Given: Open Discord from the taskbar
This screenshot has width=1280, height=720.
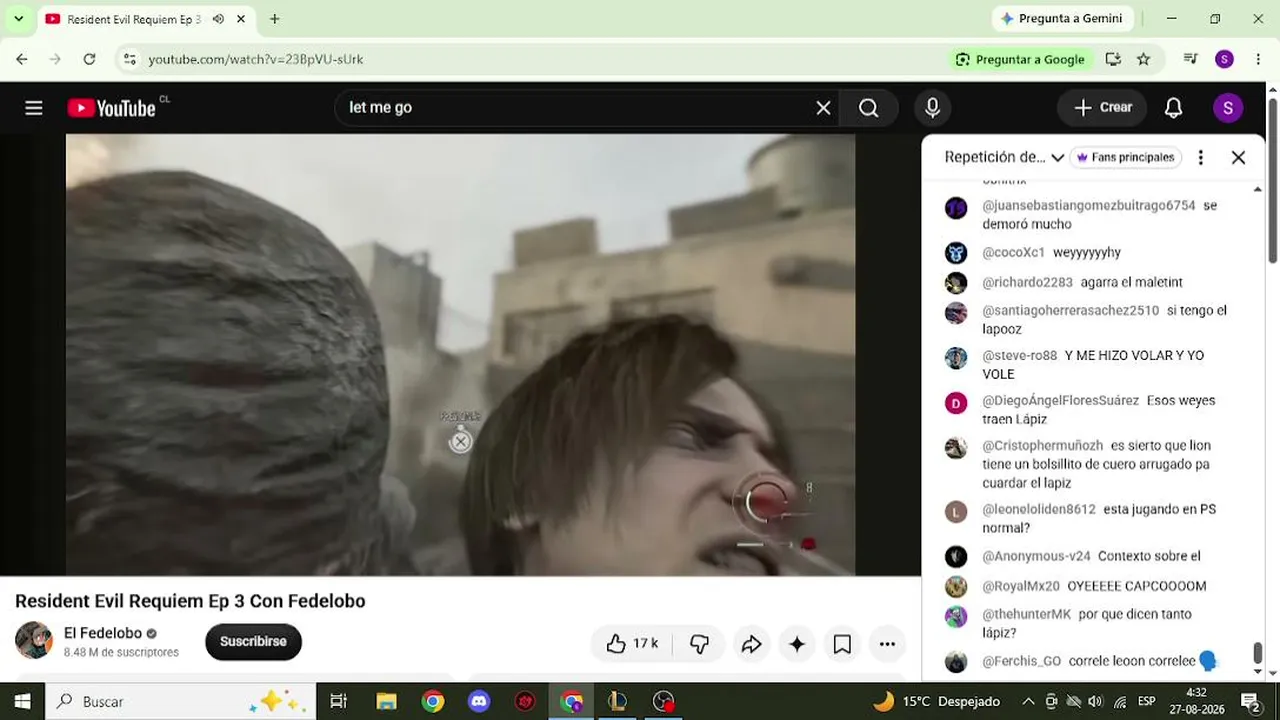Looking at the screenshot, I should 479,701.
